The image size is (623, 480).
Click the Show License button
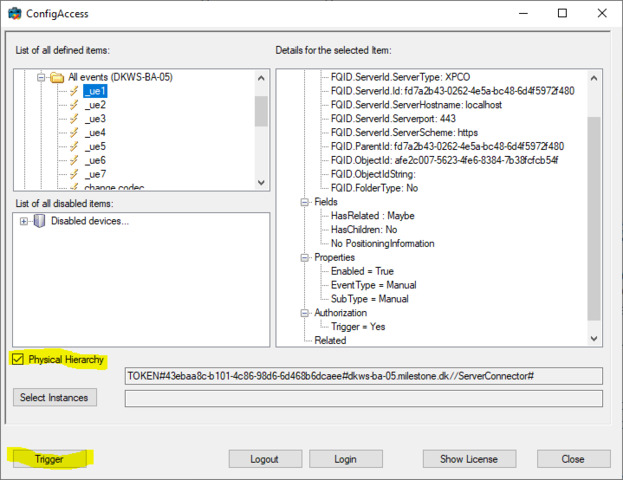[468, 459]
